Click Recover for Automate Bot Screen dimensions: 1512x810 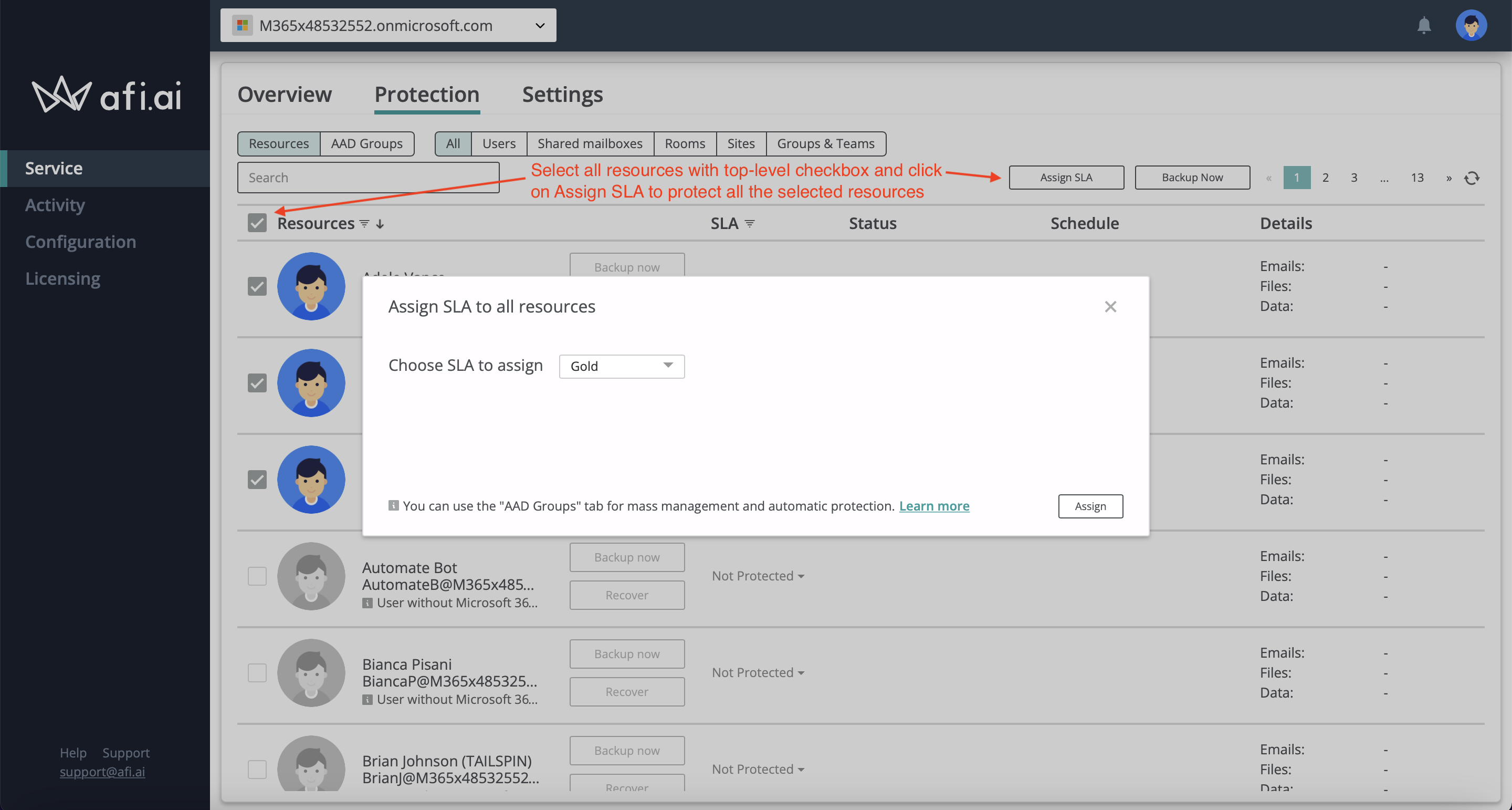pos(627,596)
